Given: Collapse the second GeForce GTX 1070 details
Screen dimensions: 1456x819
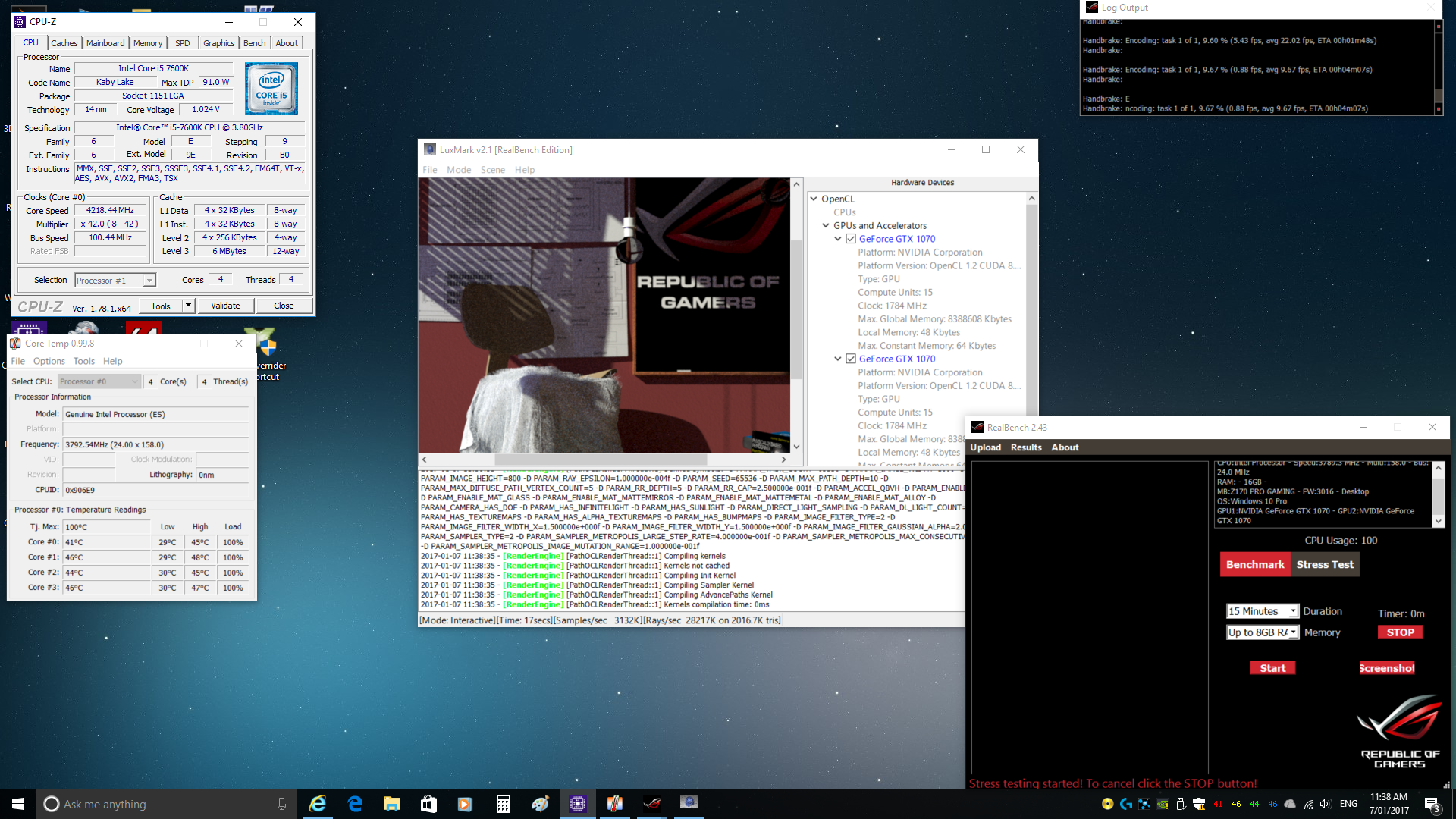Looking at the screenshot, I should coord(838,359).
